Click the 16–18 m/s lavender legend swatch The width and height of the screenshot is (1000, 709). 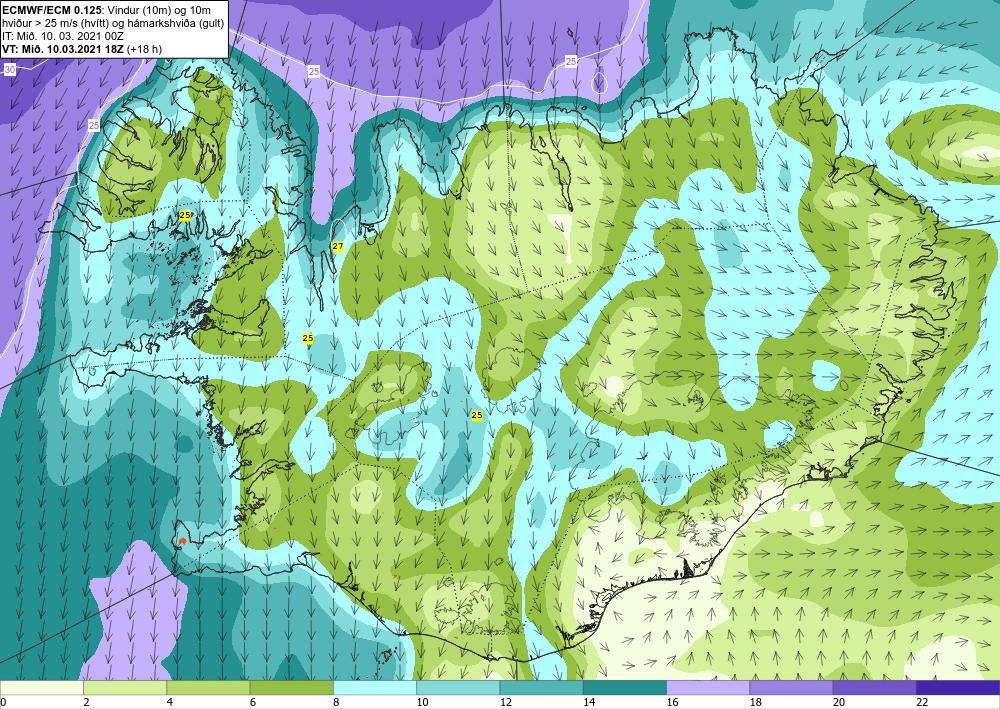[709, 688]
